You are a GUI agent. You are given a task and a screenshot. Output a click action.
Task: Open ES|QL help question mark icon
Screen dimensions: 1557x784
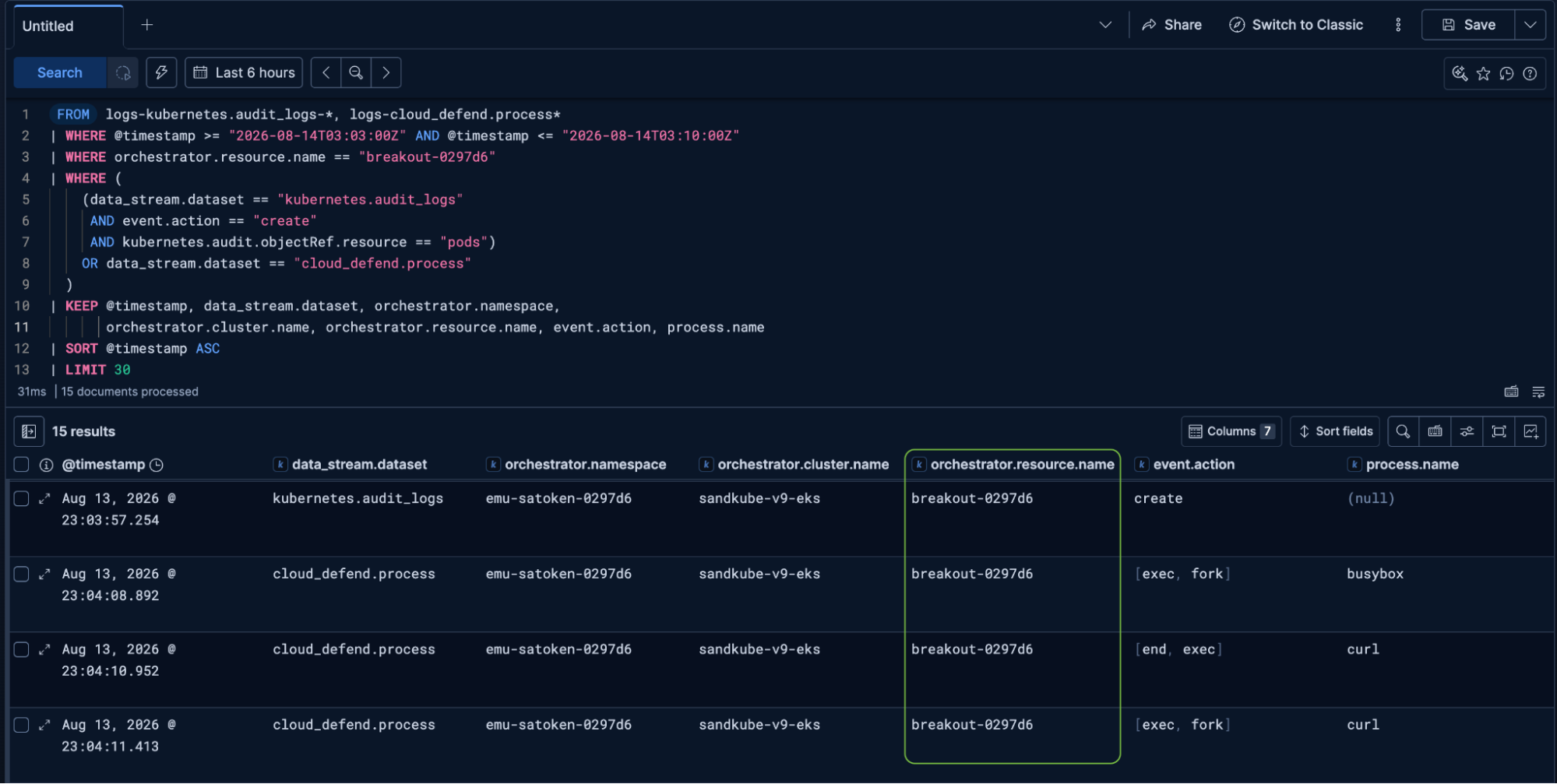click(x=1530, y=73)
